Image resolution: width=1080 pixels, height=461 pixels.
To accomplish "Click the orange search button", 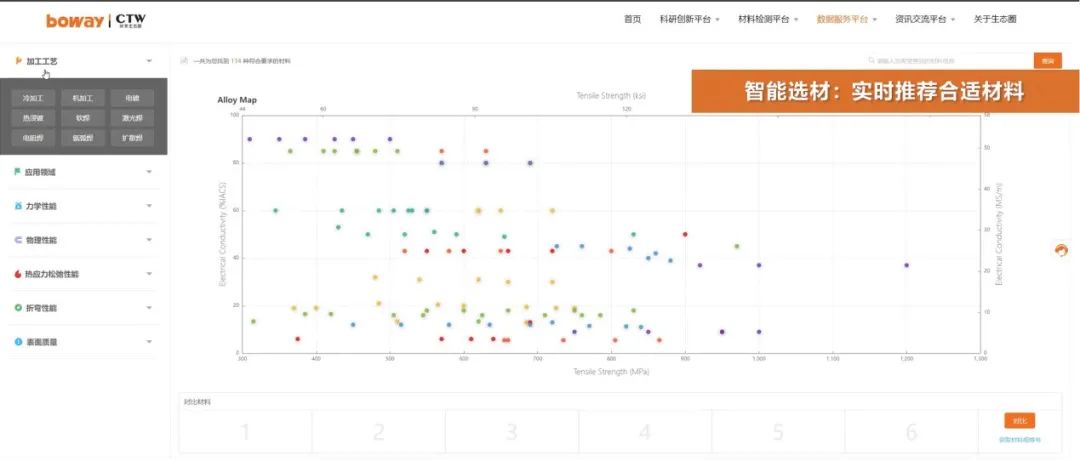I will pos(1048,61).
